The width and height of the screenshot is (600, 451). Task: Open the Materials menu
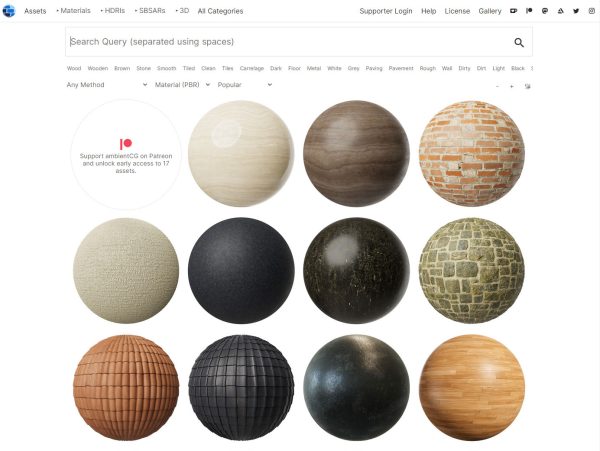(x=72, y=11)
